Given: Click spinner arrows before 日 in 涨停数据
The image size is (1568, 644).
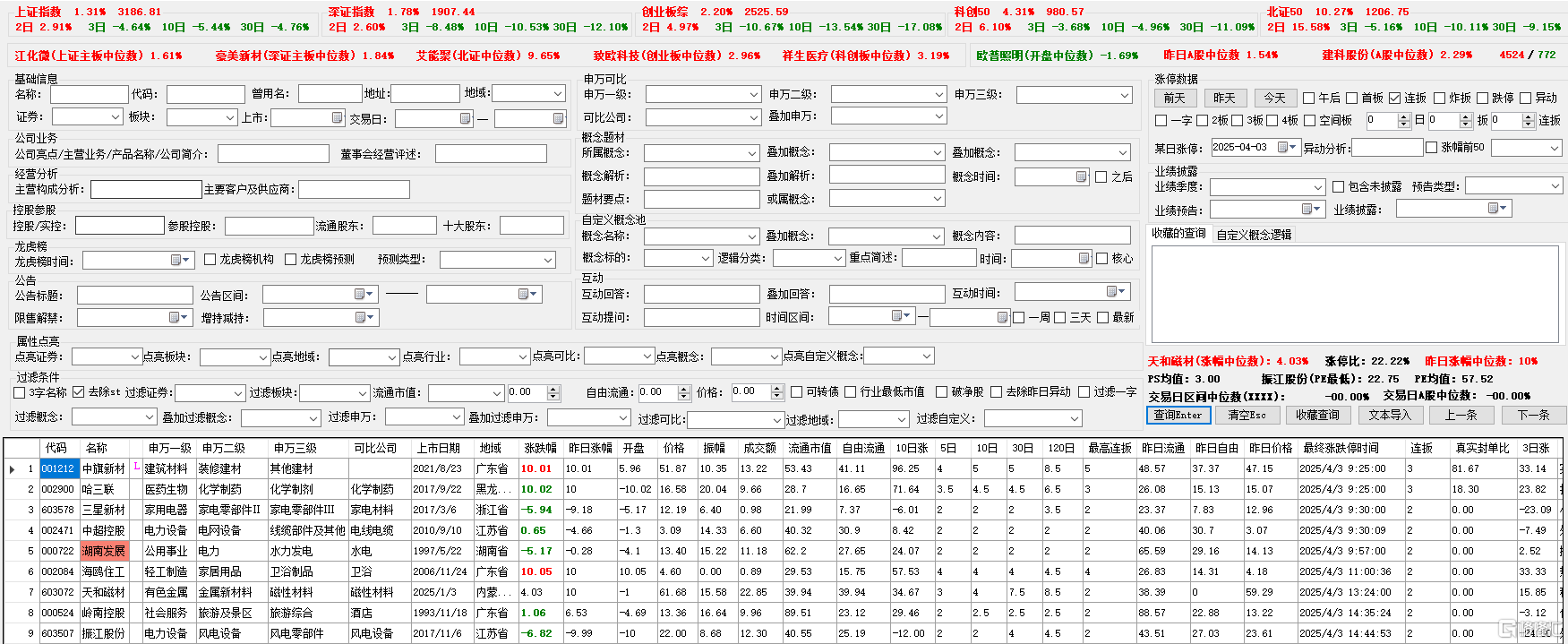Looking at the screenshot, I should (1404, 120).
